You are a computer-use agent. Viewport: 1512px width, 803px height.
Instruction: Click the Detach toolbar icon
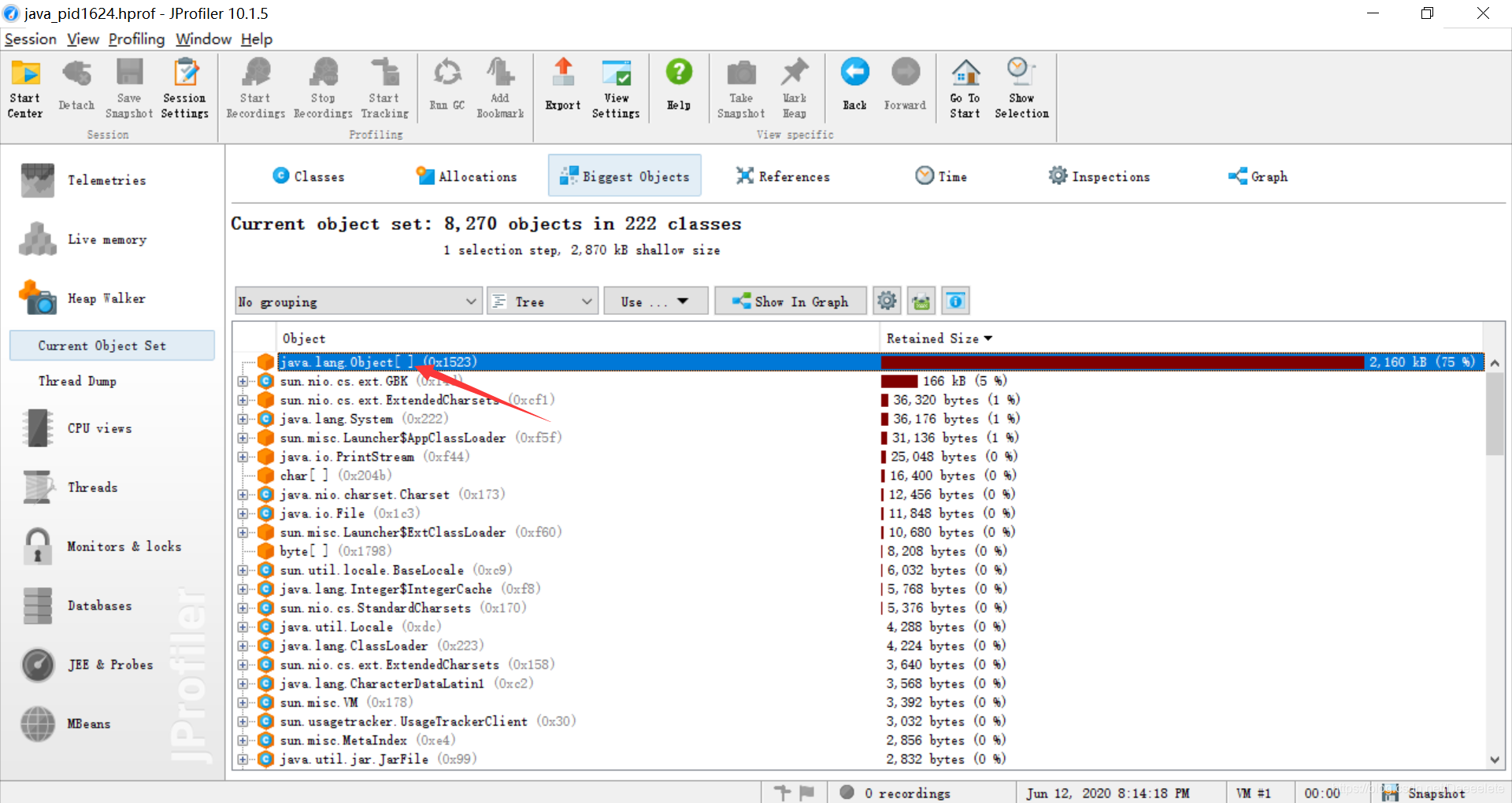[x=76, y=84]
